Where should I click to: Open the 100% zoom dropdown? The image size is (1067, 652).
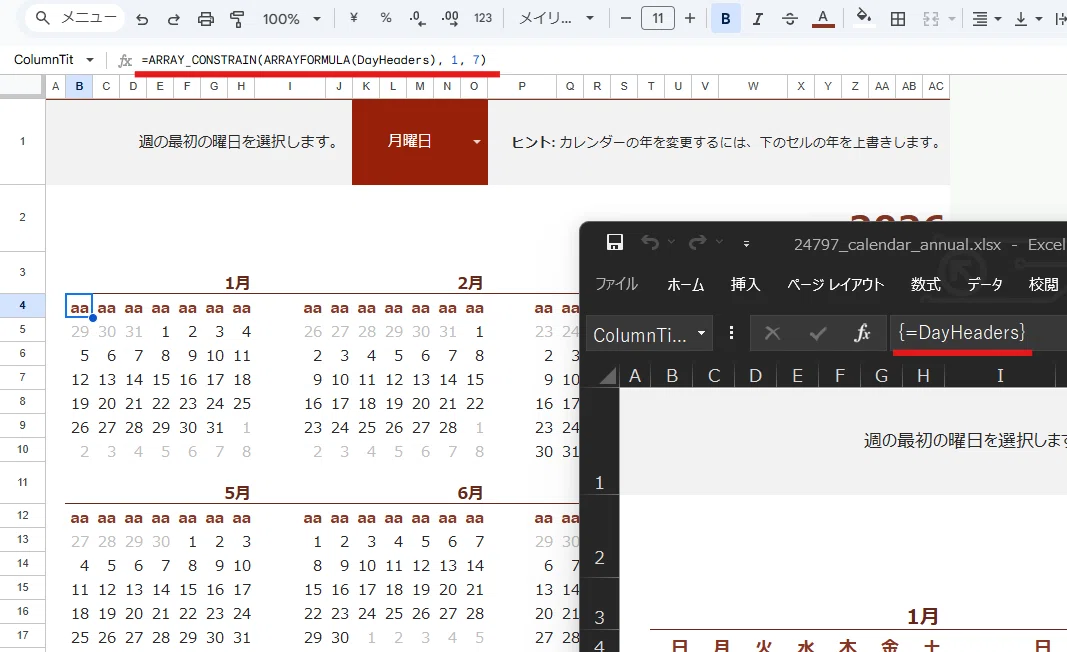click(x=291, y=19)
